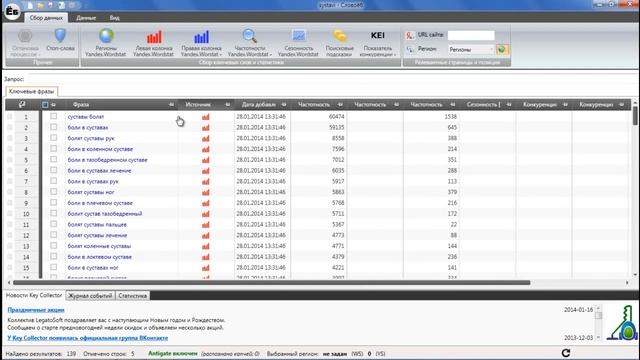Open the Стоп-слова shield tool

pyautogui.click(x=60, y=40)
